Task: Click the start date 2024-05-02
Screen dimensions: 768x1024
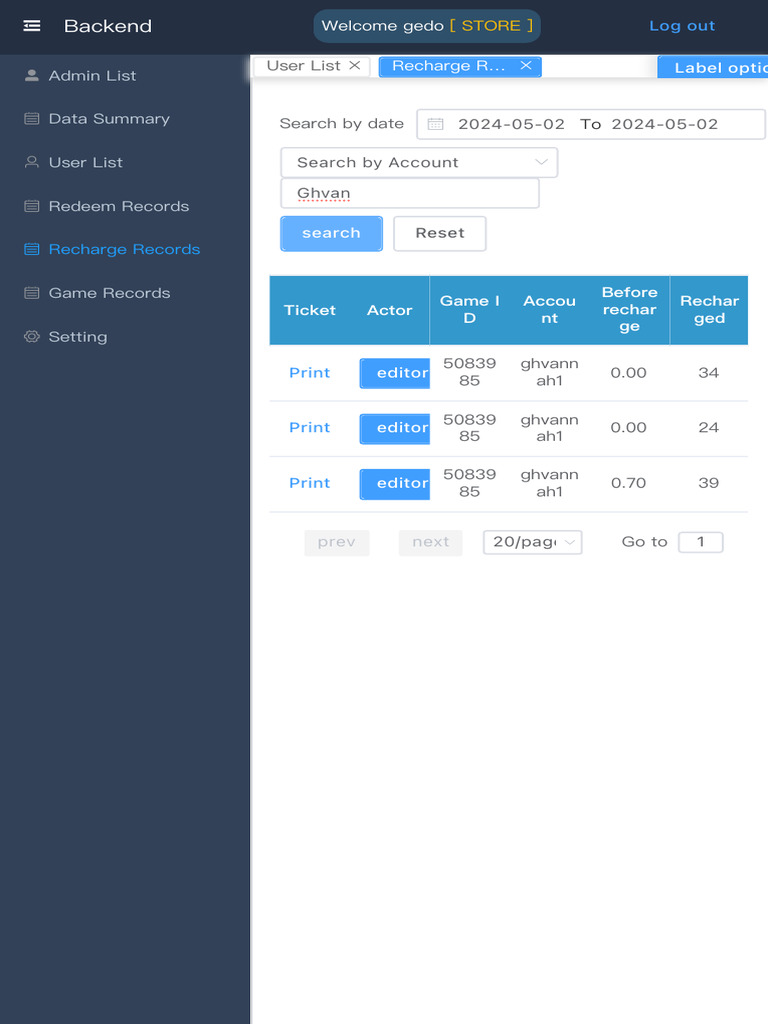Action: click(511, 124)
